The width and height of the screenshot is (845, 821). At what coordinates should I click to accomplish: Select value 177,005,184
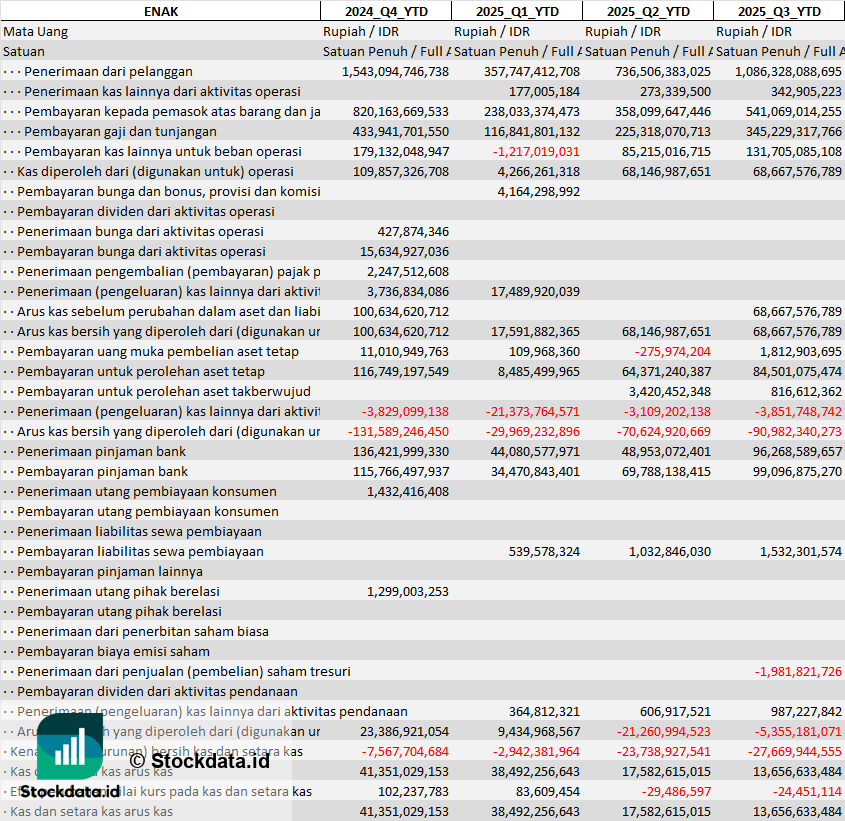tap(544, 92)
